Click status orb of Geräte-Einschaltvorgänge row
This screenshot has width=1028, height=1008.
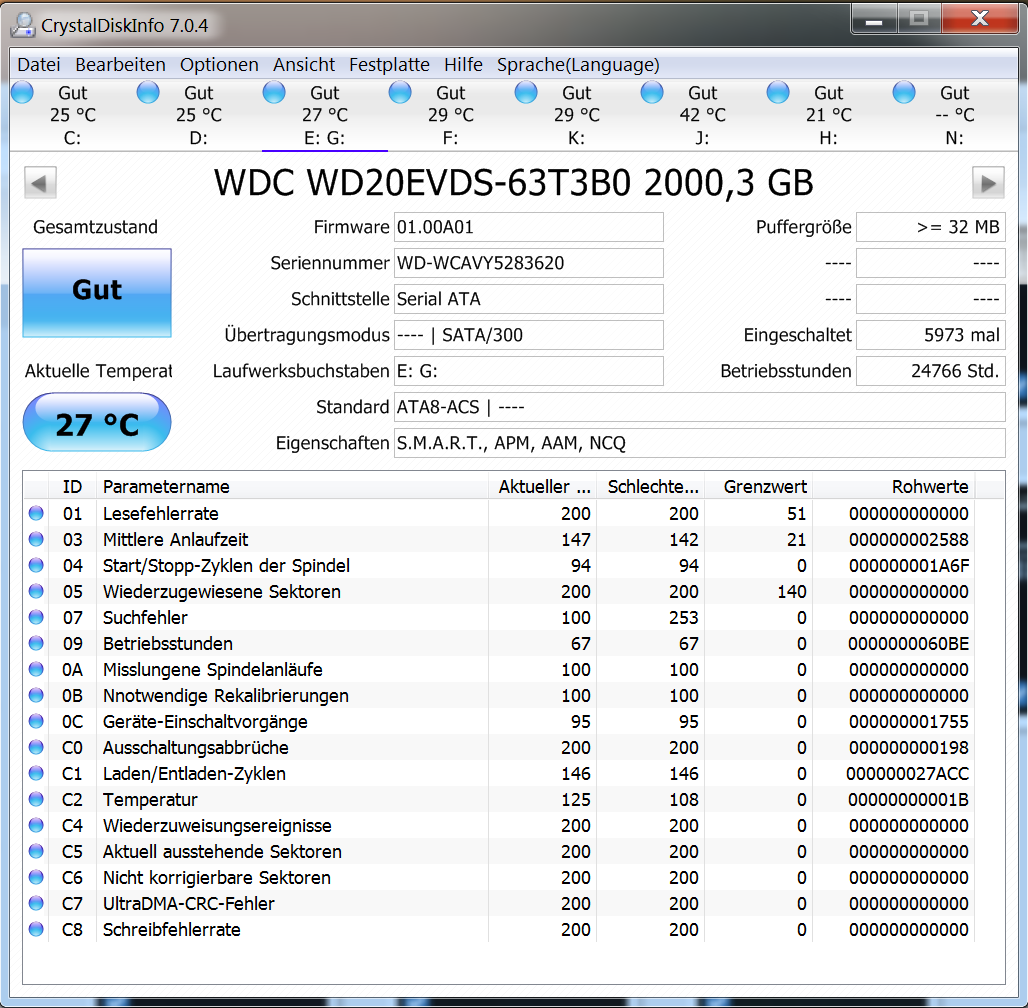[36, 721]
